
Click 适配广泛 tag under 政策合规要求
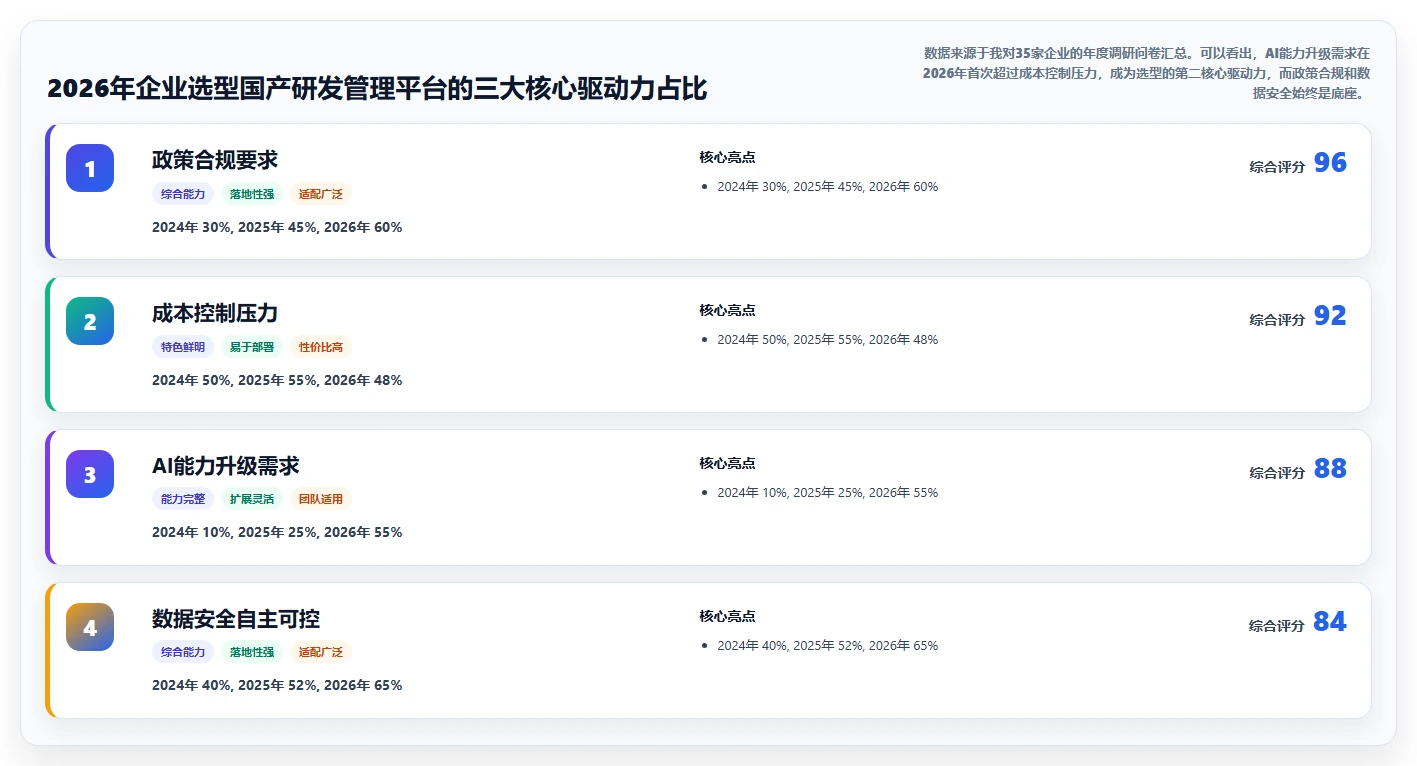point(321,194)
